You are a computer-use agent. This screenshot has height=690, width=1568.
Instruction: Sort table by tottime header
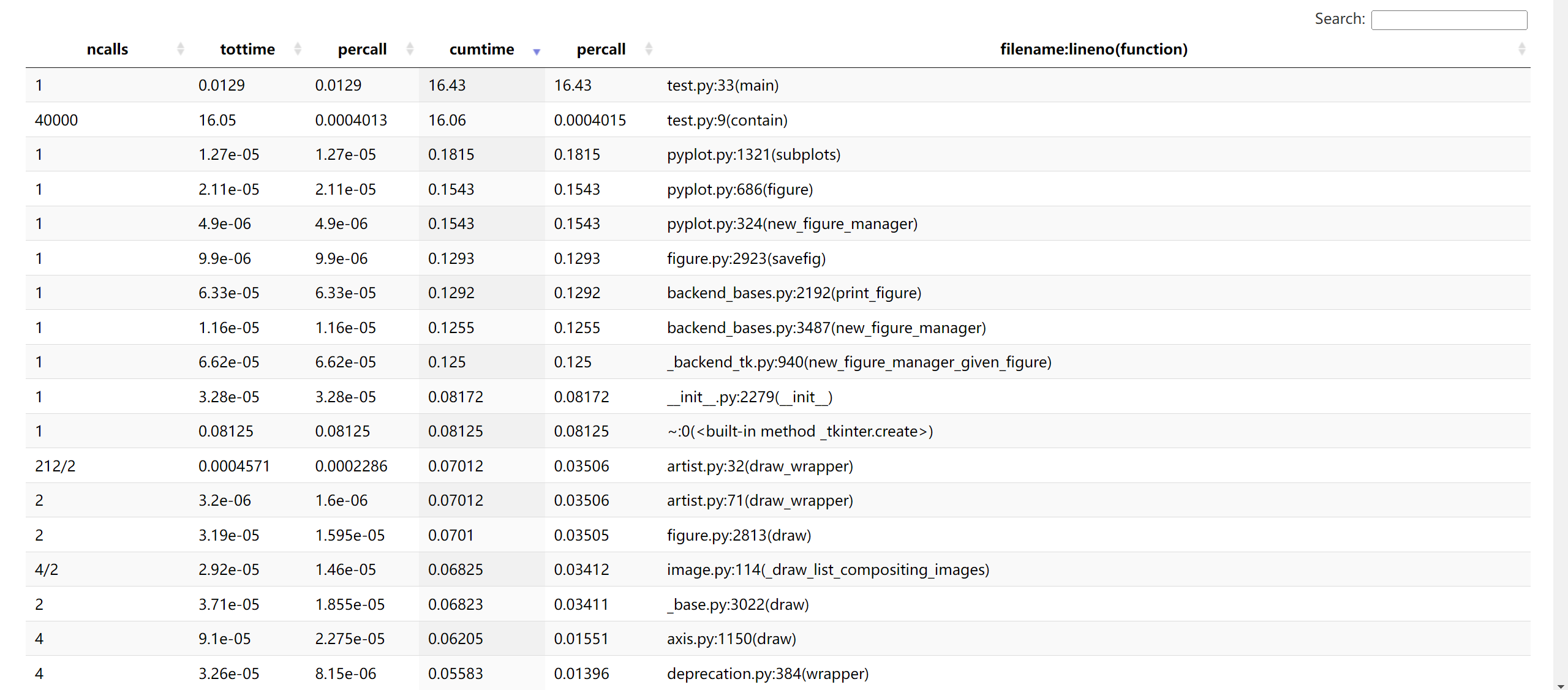(x=247, y=49)
